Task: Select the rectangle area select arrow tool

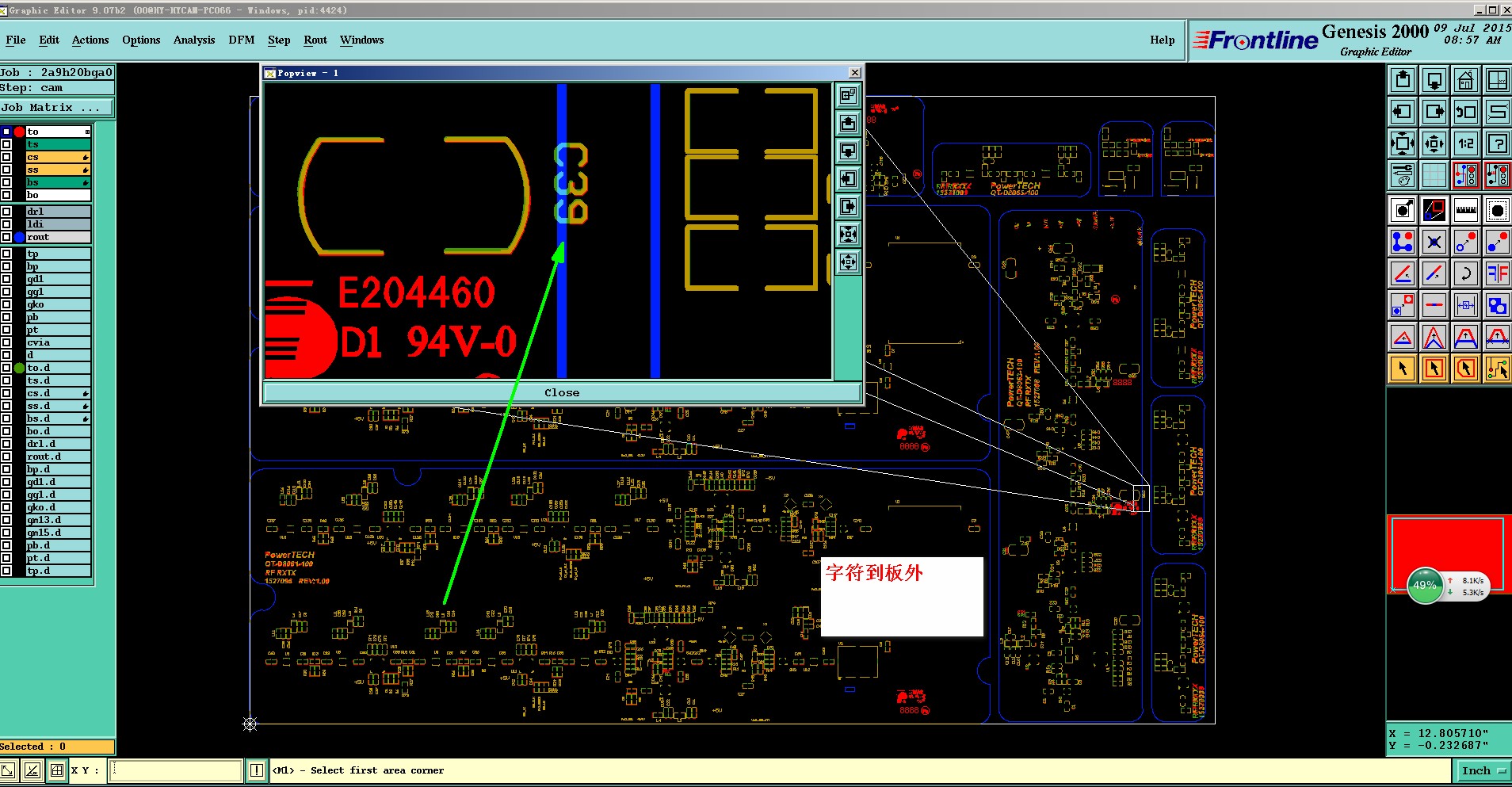Action: point(1434,369)
